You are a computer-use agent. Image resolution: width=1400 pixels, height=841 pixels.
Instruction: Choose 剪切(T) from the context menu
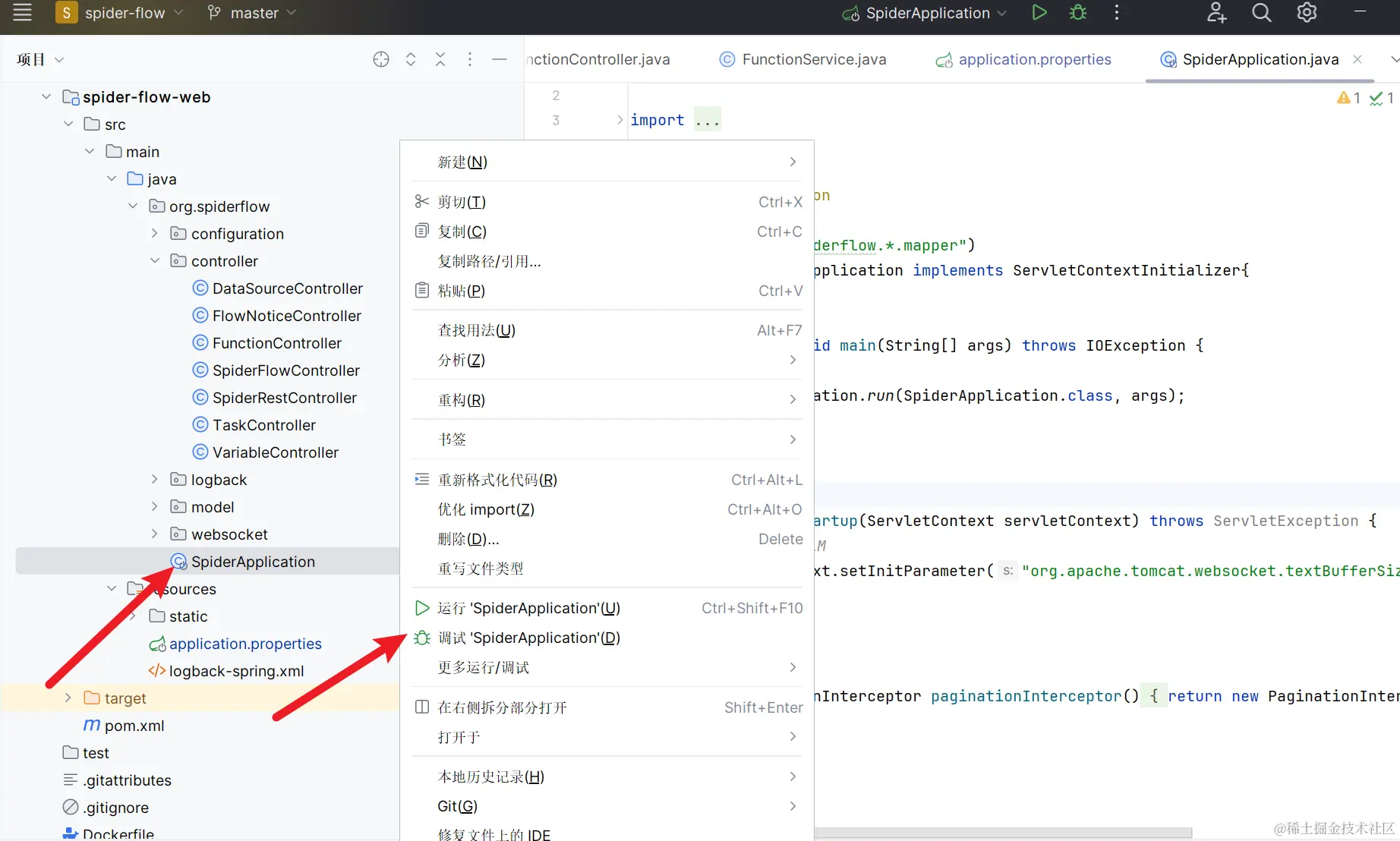[x=607, y=202]
